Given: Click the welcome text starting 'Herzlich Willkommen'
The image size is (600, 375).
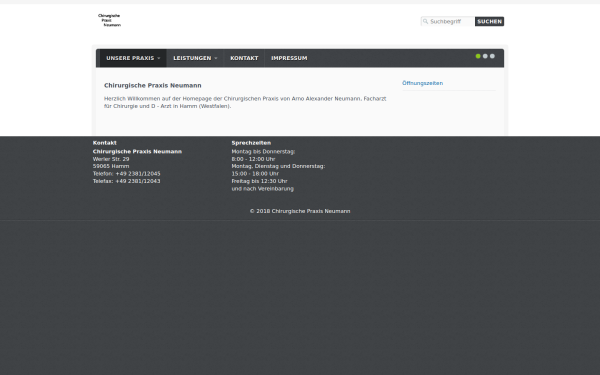Looking at the screenshot, I should click(245, 102).
